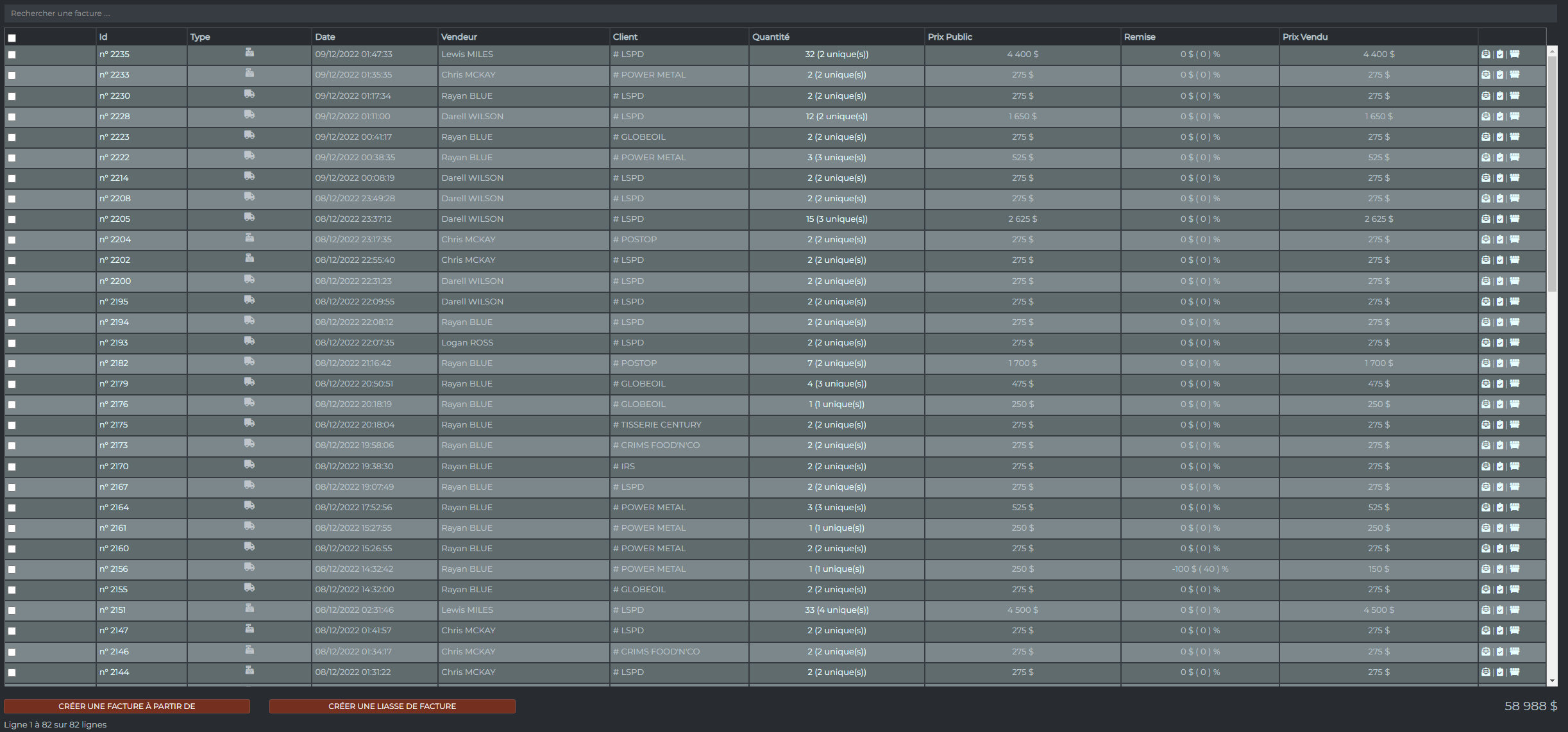
Task: Click the clipboard-check icon for invoice n° 2151
Action: (x=1500, y=610)
